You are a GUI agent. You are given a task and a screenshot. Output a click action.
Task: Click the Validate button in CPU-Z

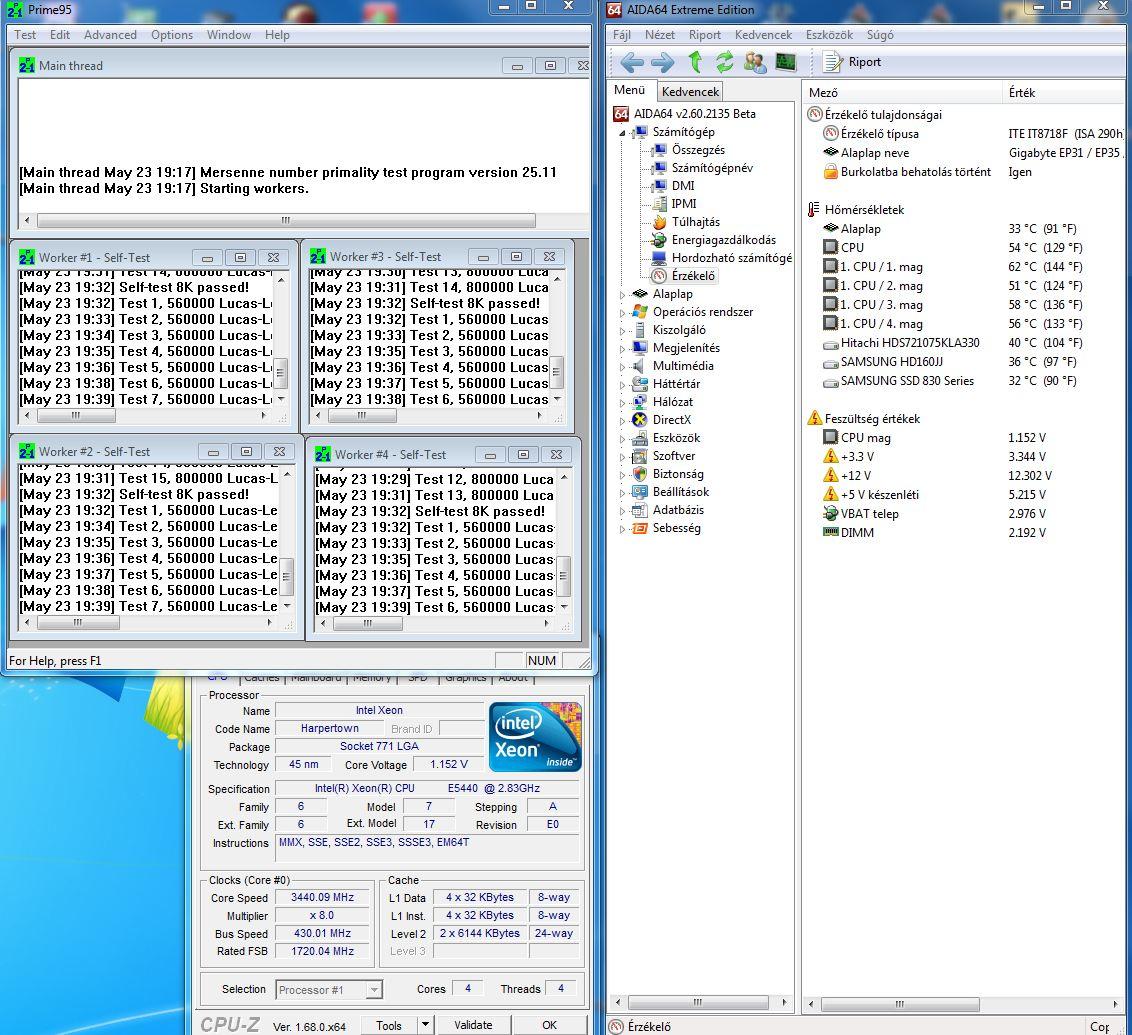pyautogui.click(x=473, y=1025)
